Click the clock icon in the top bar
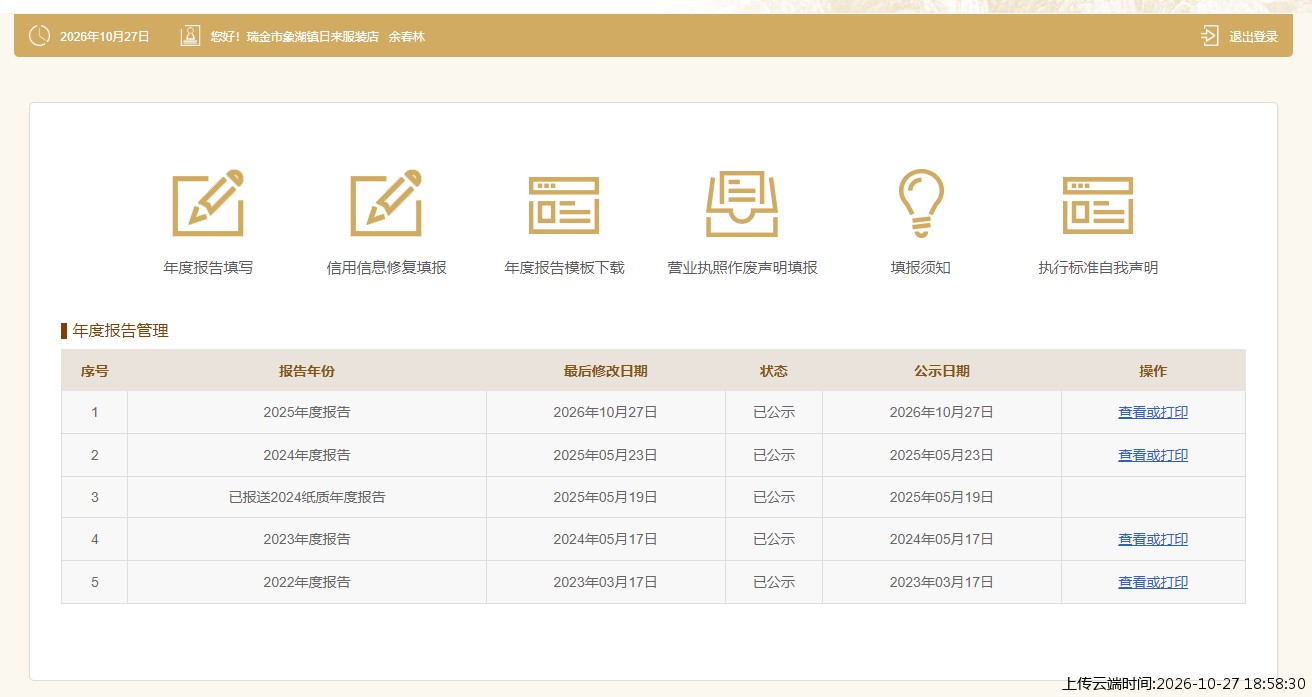Image resolution: width=1312 pixels, height=697 pixels. (x=39, y=36)
